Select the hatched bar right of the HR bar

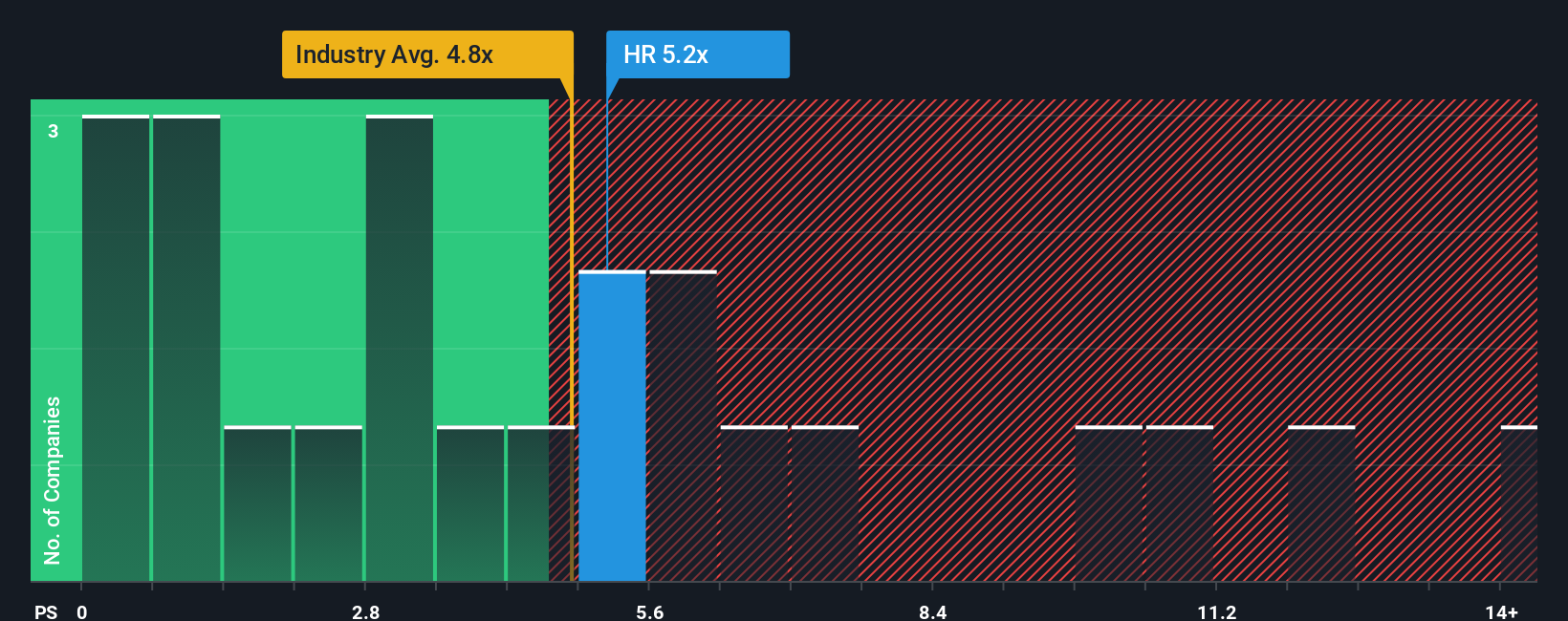pos(683,426)
